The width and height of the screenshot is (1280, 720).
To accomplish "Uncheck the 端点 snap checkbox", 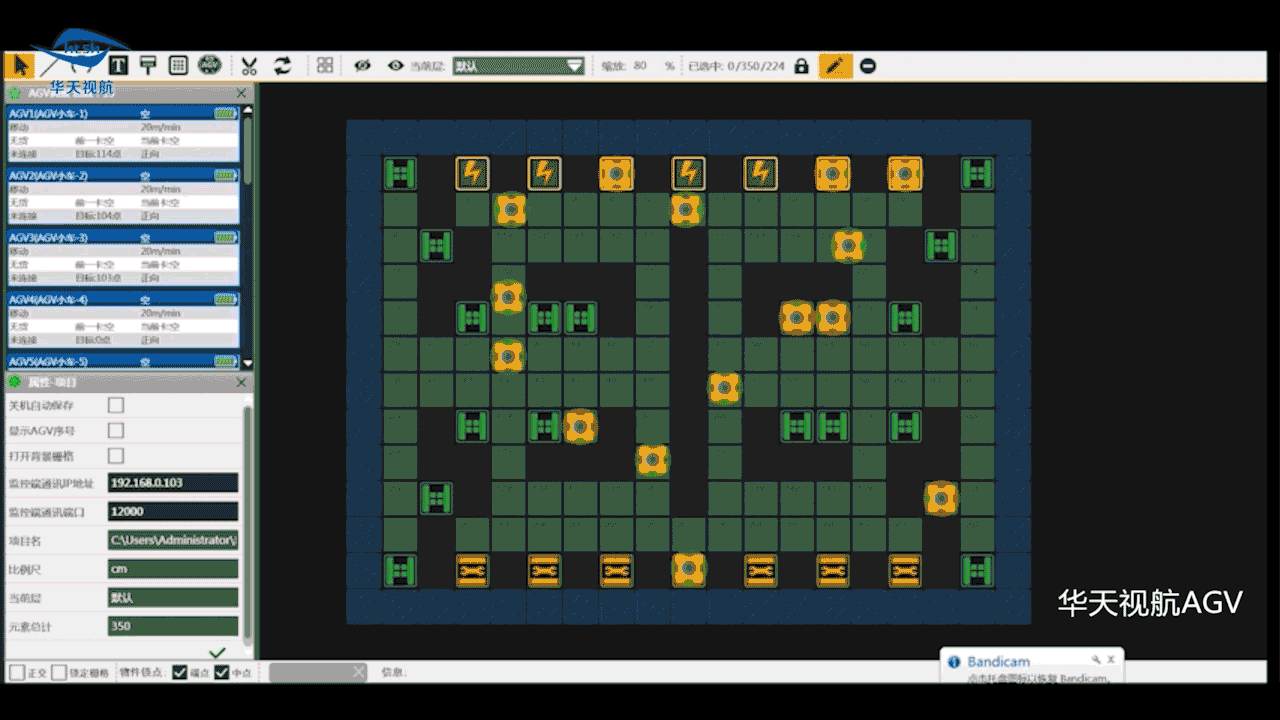I will 180,672.
